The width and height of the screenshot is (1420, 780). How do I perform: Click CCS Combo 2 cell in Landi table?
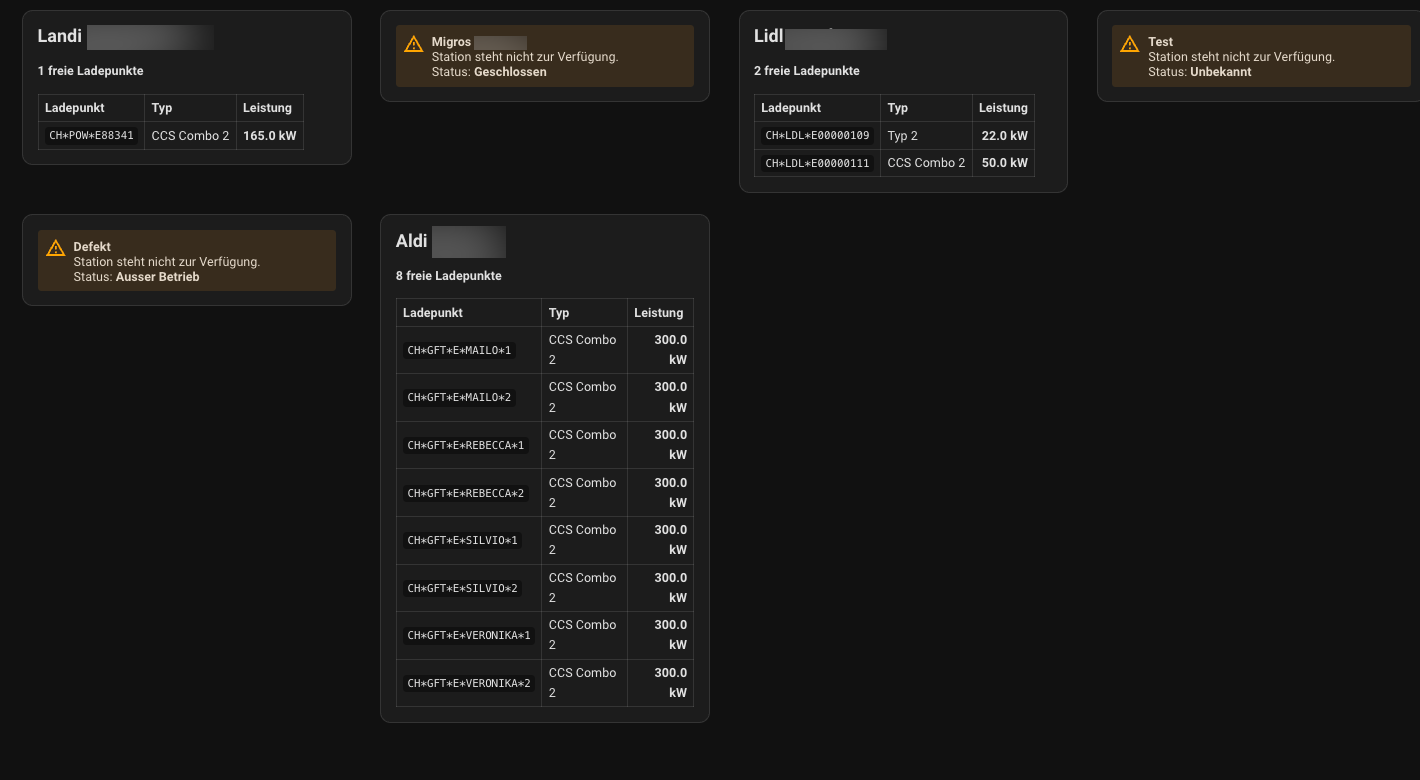pyautogui.click(x=190, y=136)
